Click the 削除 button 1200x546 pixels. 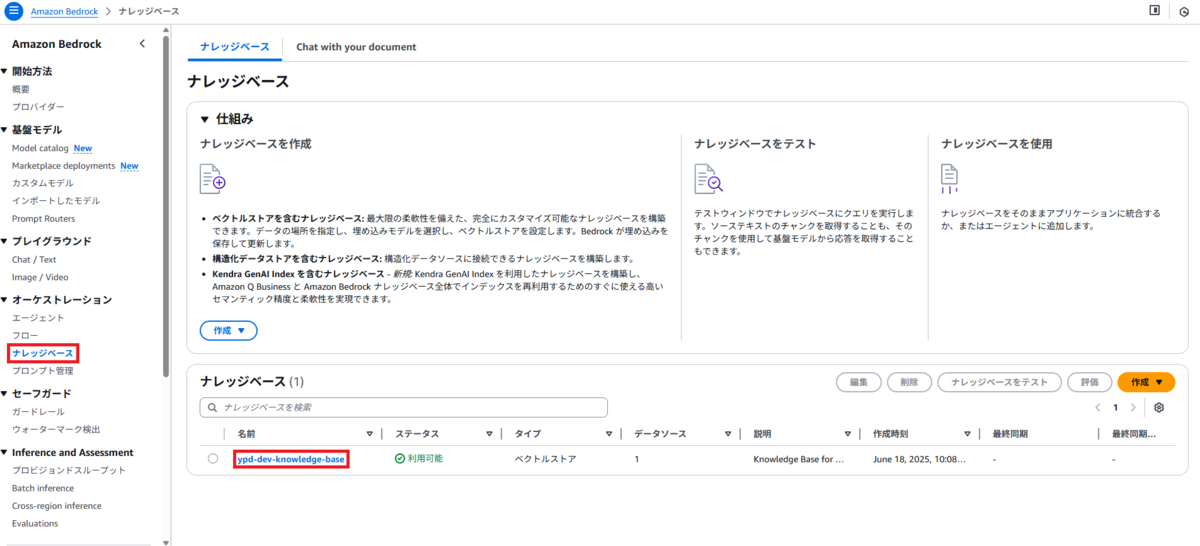point(909,382)
